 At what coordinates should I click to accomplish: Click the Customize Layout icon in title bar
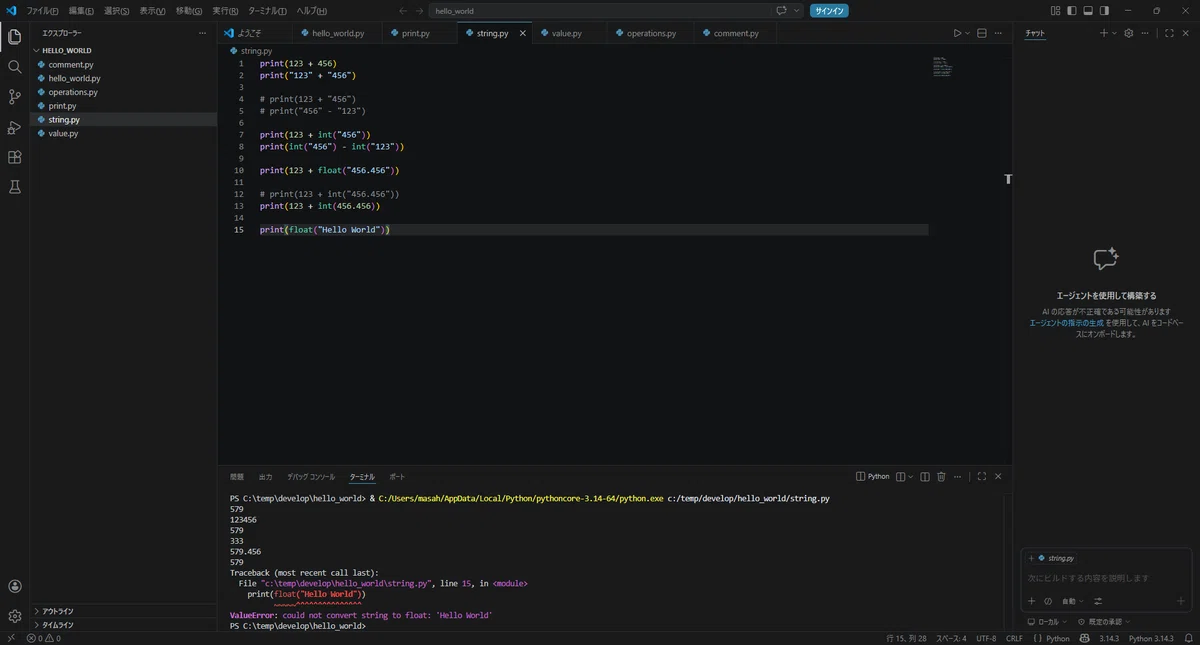click(1056, 10)
